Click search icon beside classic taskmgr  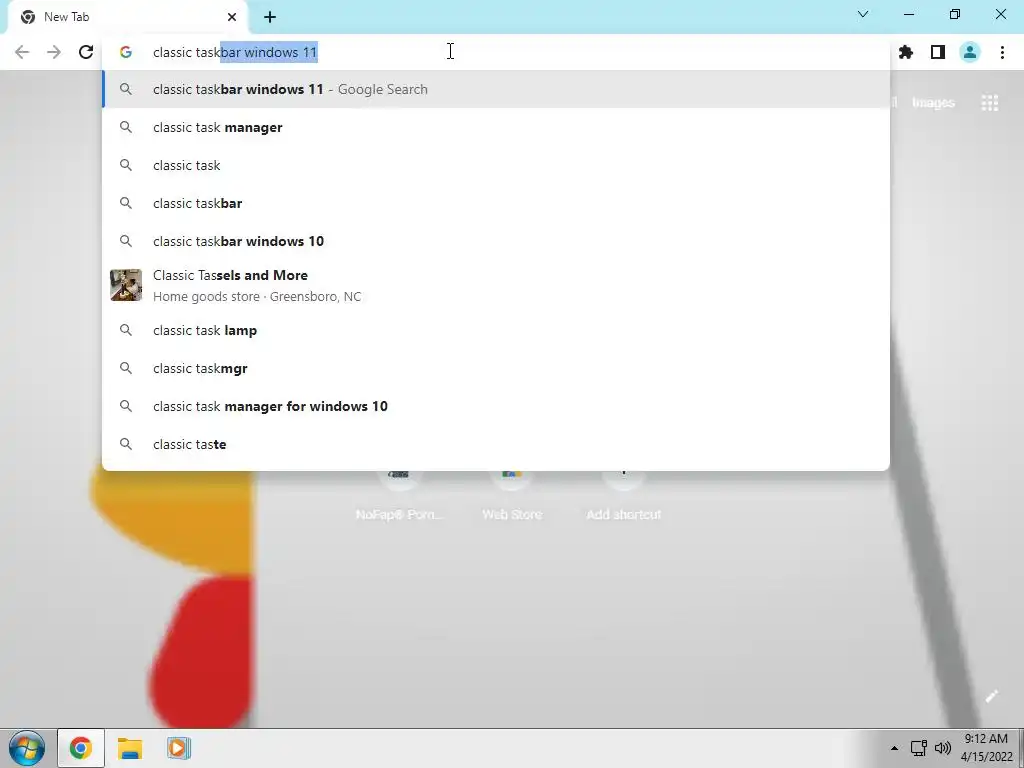(x=126, y=368)
